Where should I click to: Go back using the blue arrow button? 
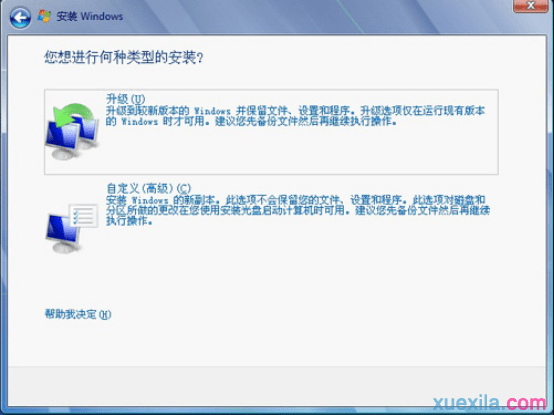[20, 17]
